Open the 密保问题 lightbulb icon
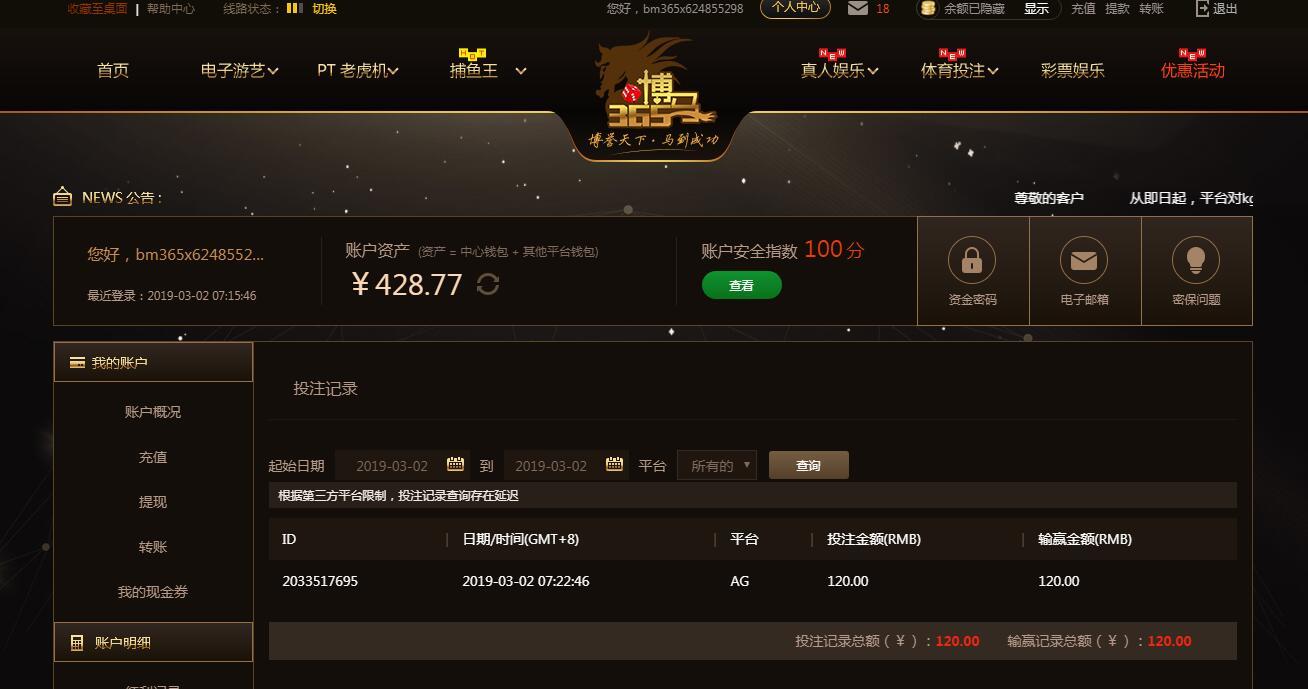Image resolution: width=1308 pixels, height=689 pixels. [x=1196, y=261]
